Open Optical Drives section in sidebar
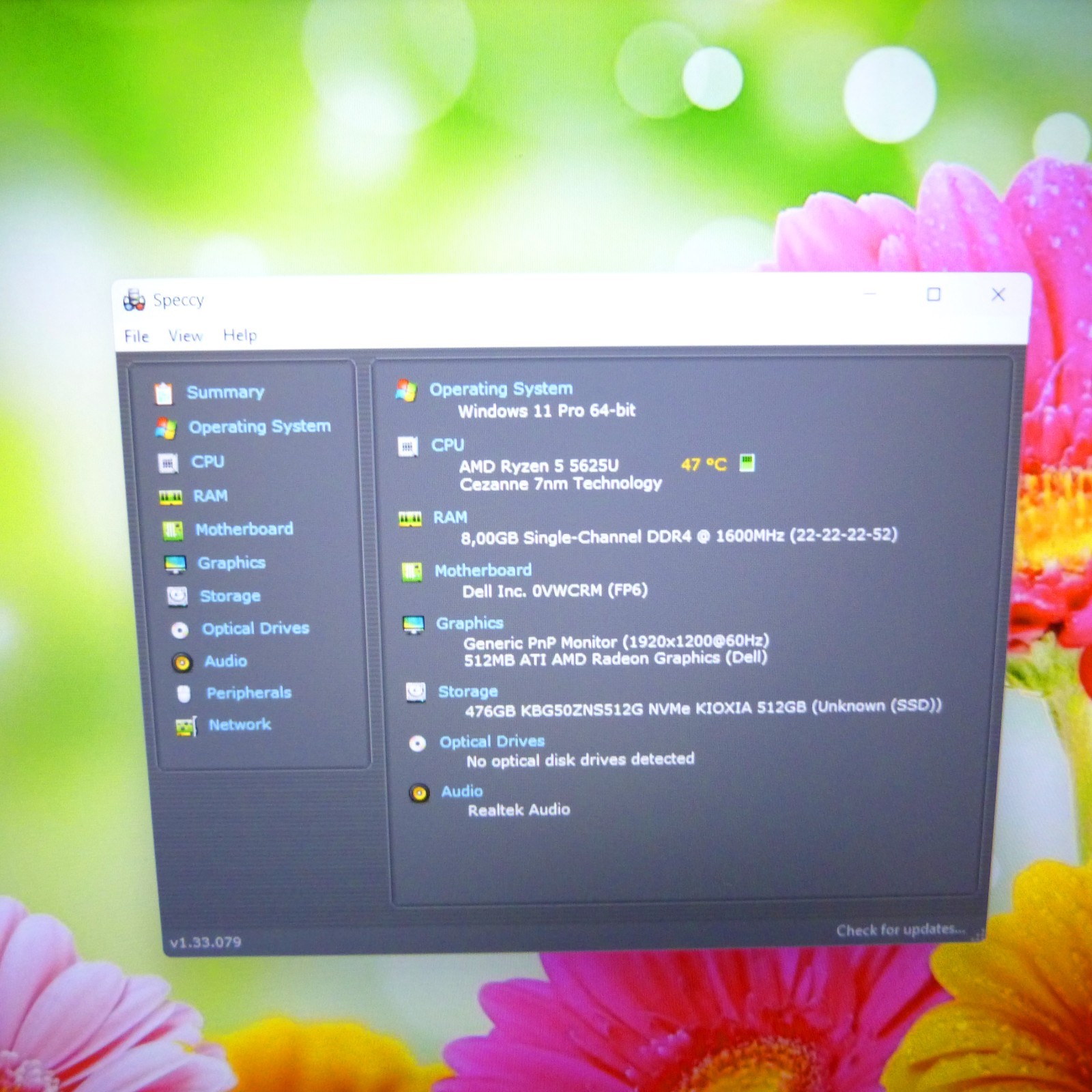The width and height of the screenshot is (1092, 1092). [255, 629]
